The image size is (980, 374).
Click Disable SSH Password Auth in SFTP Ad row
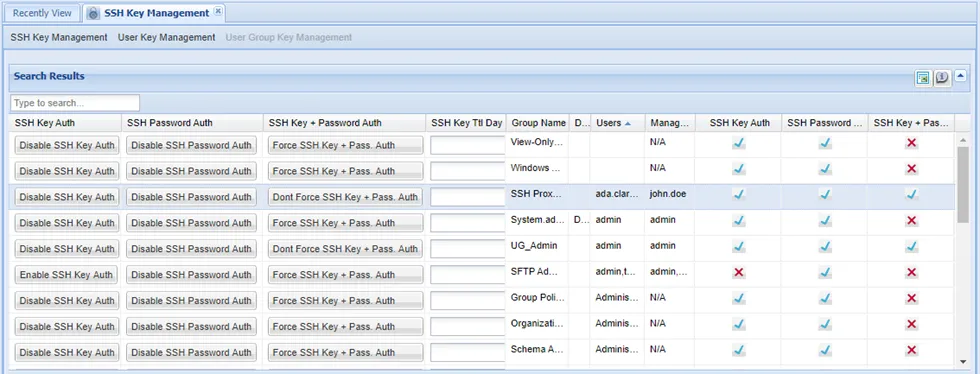[191, 275]
